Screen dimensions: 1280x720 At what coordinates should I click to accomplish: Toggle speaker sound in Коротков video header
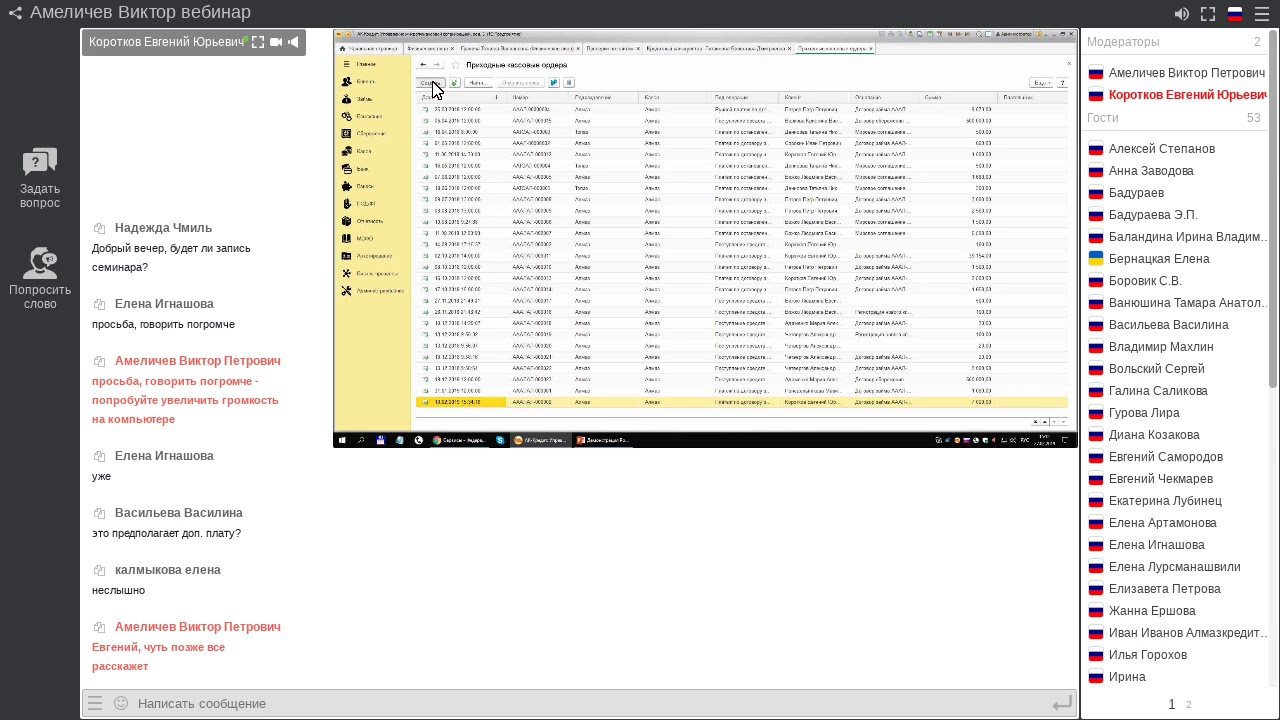(x=294, y=42)
